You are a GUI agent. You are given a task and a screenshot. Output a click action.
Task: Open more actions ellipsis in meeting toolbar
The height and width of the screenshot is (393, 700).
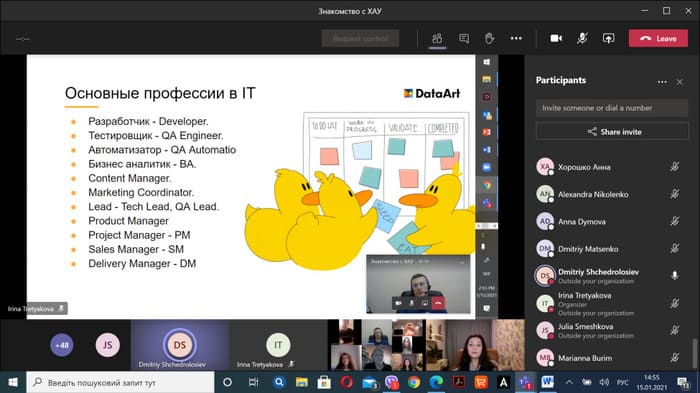(516, 38)
